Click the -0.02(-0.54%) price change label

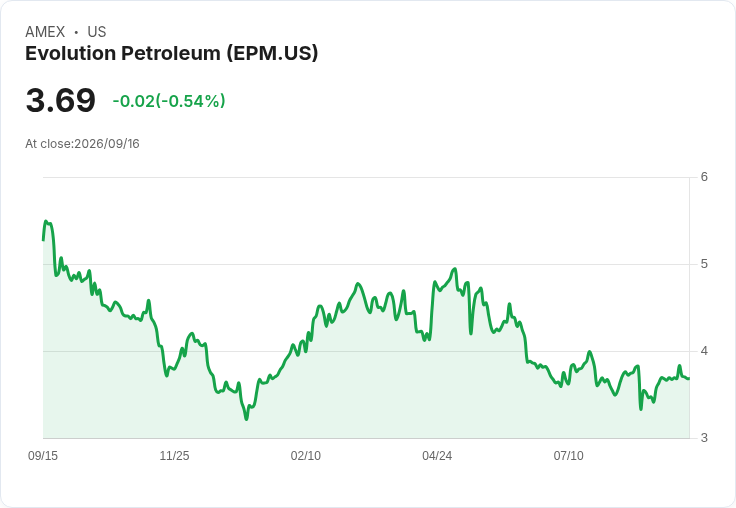(169, 101)
